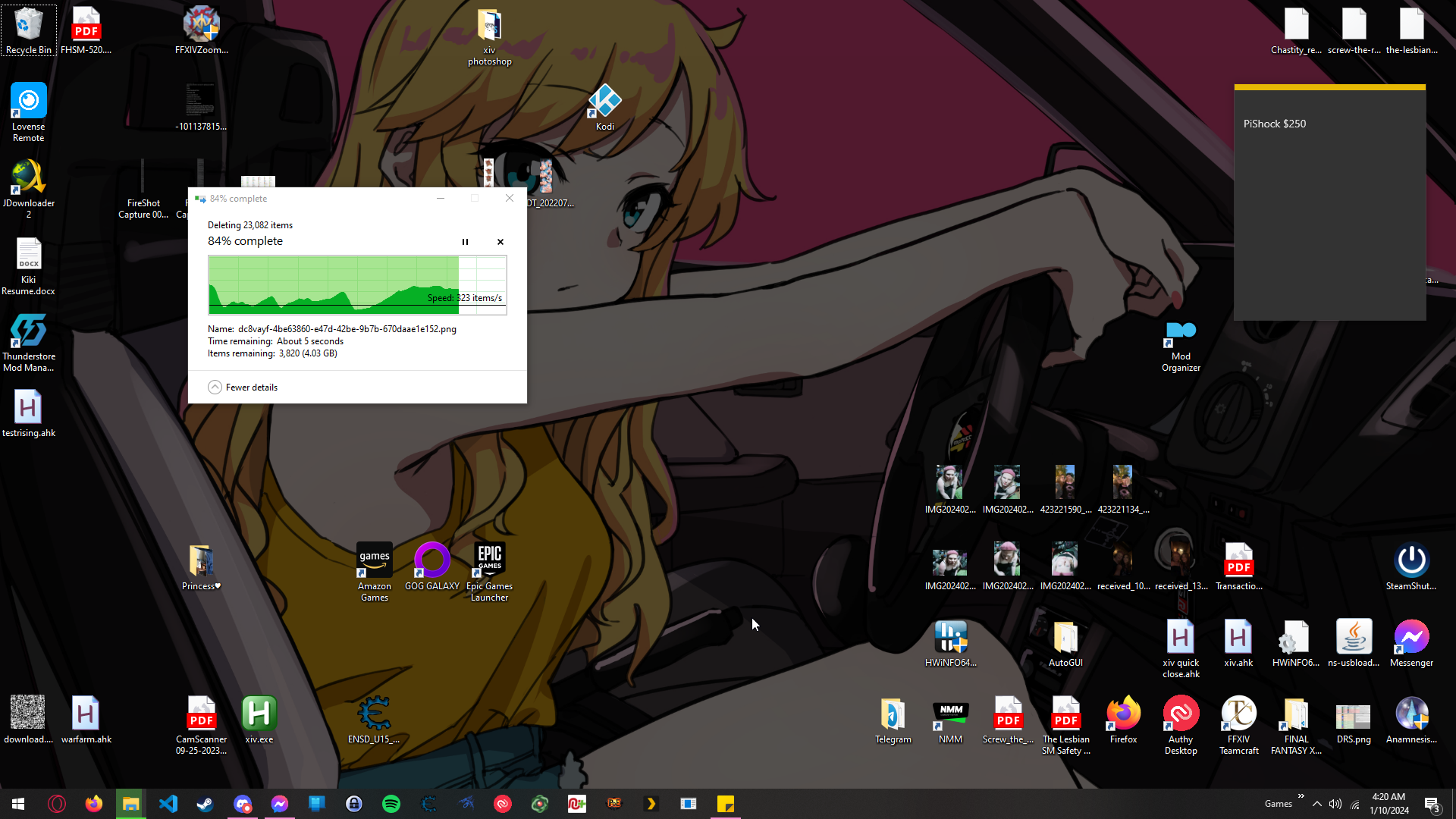
Task: Open Sticky Notes from the taskbar
Action: [726, 804]
